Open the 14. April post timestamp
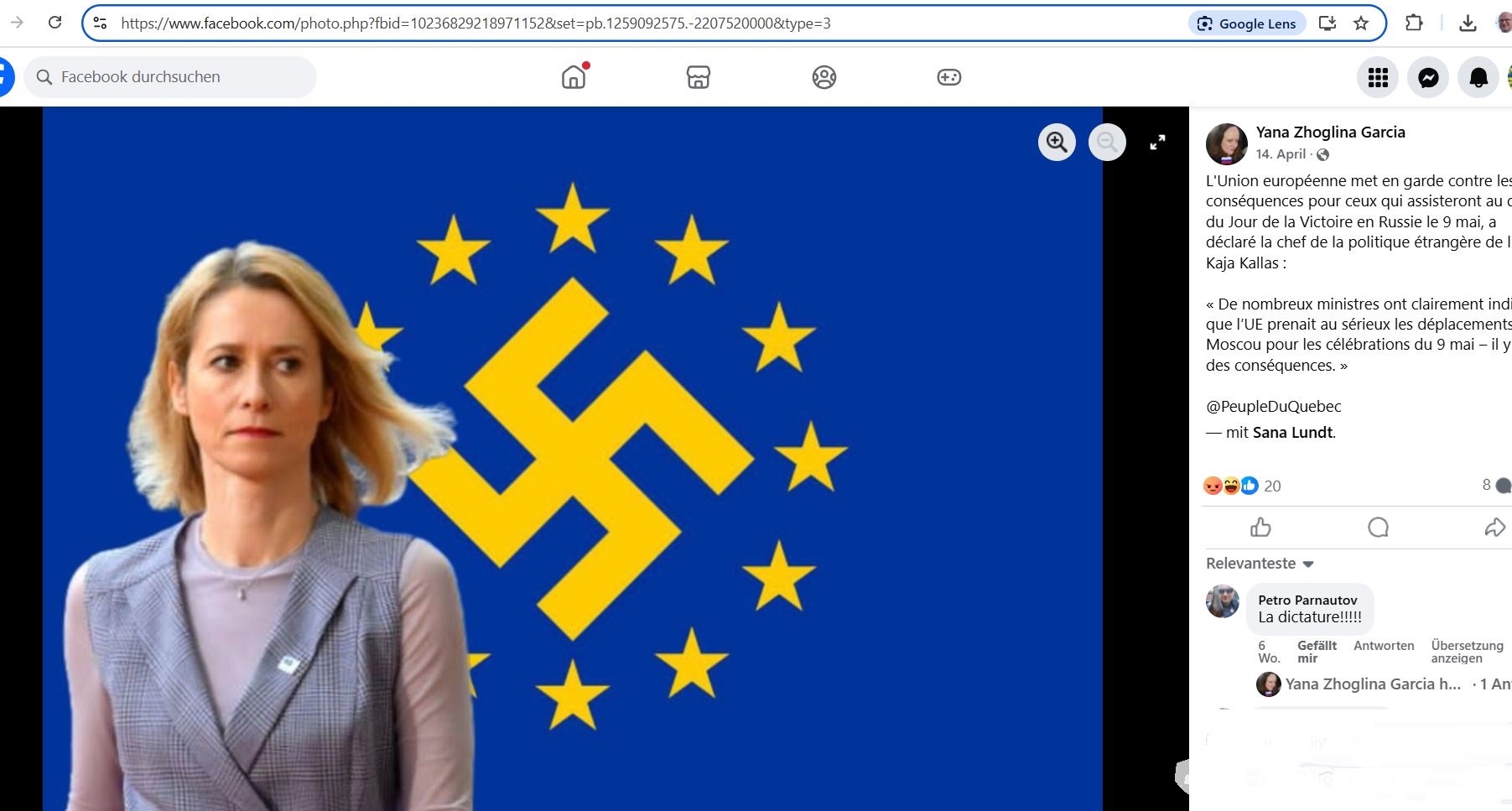The width and height of the screenshot is (1512, 811). coord(1281,154)
